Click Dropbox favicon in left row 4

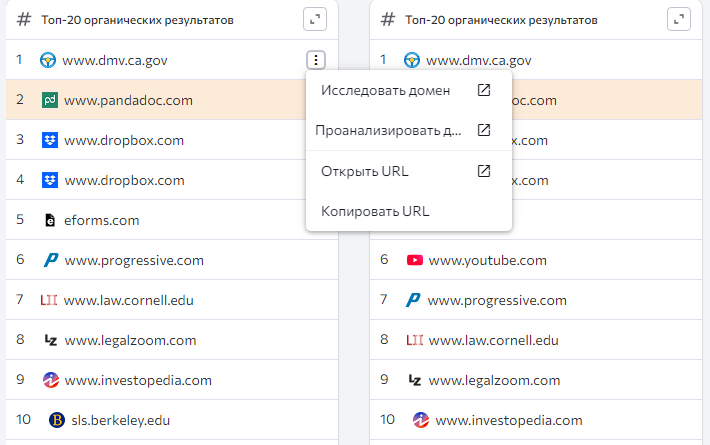50,180
